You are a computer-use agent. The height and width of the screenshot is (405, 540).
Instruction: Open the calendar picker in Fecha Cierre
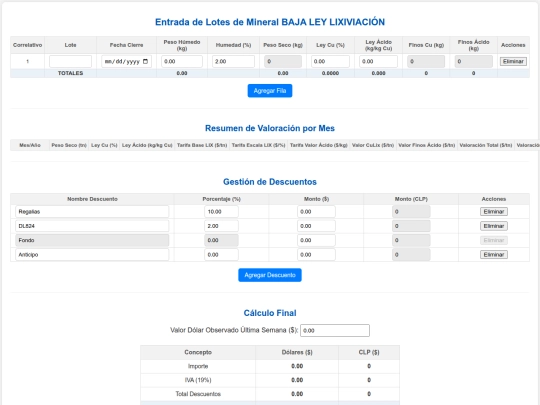(145, 61)
